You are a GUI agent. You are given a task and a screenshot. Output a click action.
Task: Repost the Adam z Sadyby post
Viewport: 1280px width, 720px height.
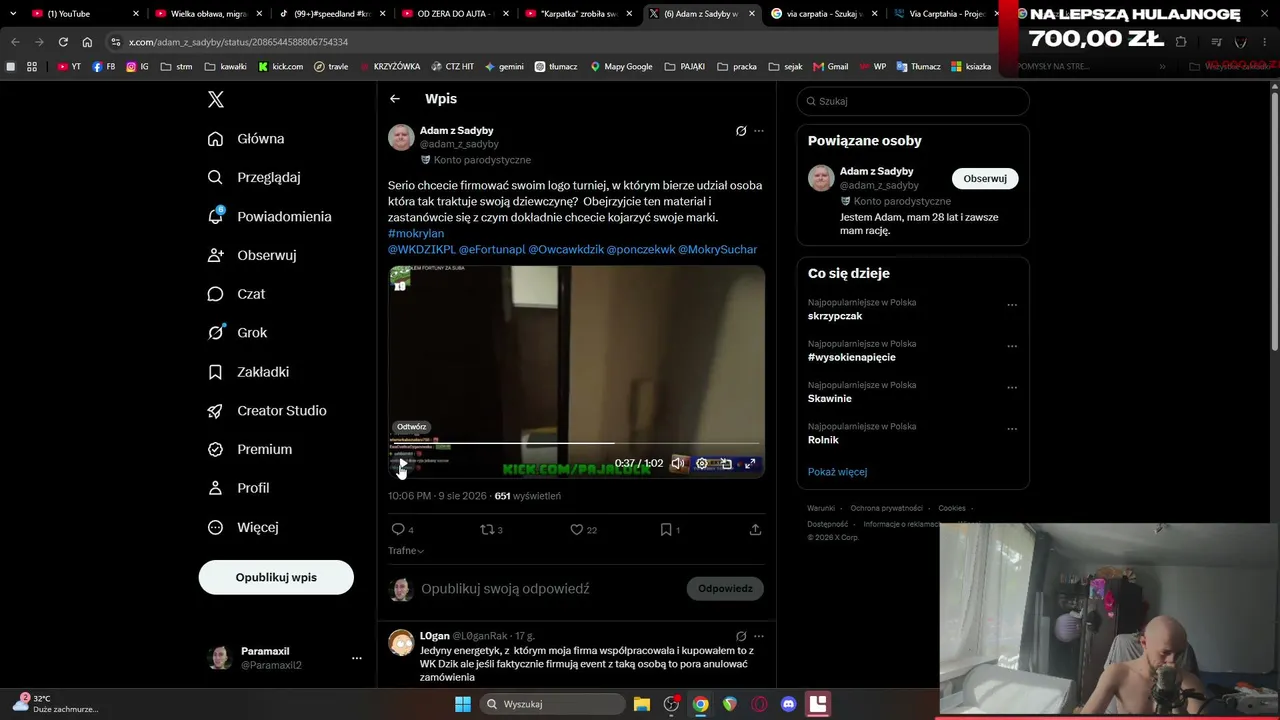tap(487, 530)
